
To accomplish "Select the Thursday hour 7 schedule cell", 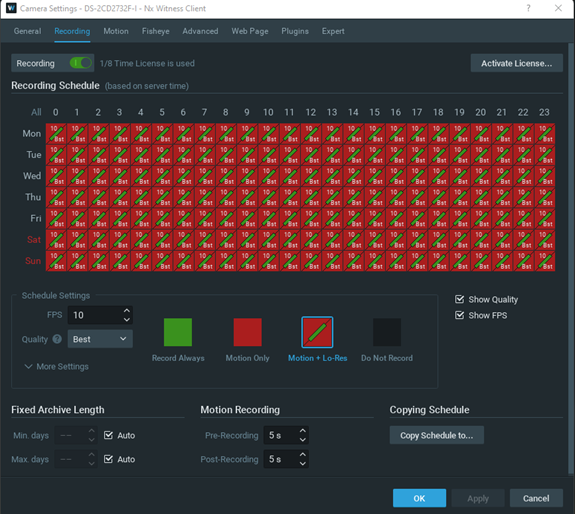I will (x=205, y=198).
